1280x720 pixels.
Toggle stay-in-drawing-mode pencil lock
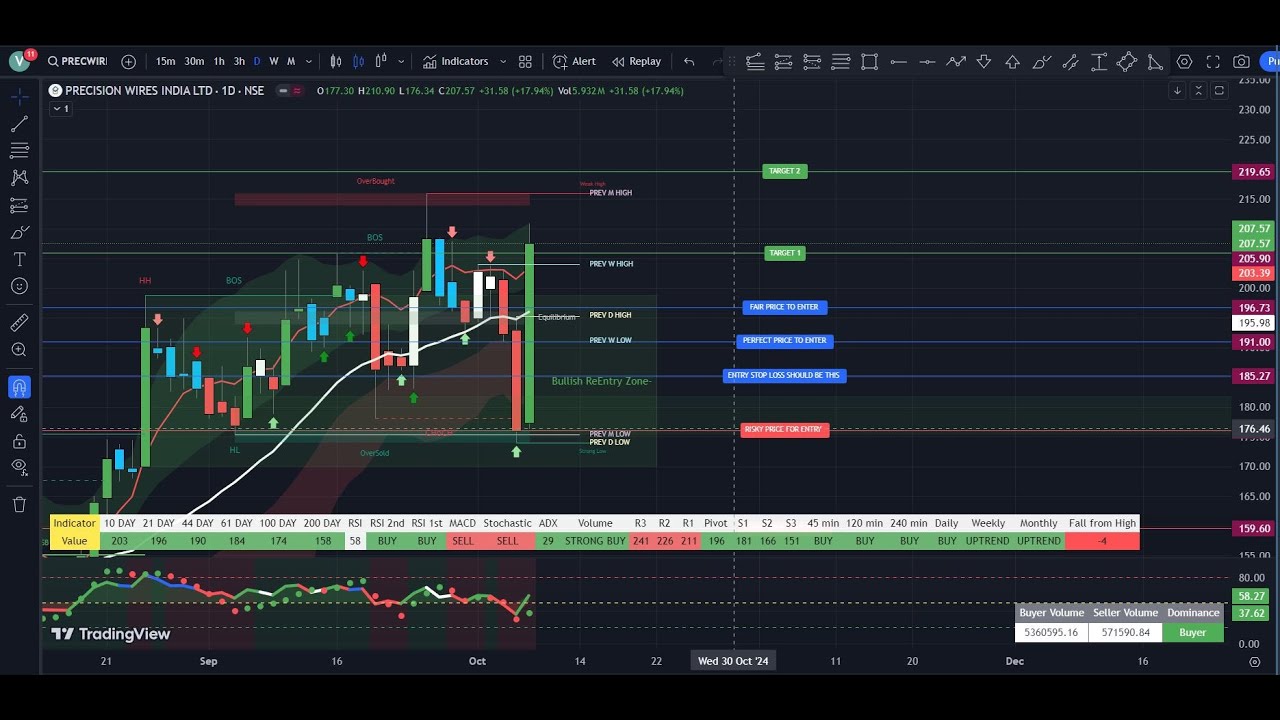19,414
